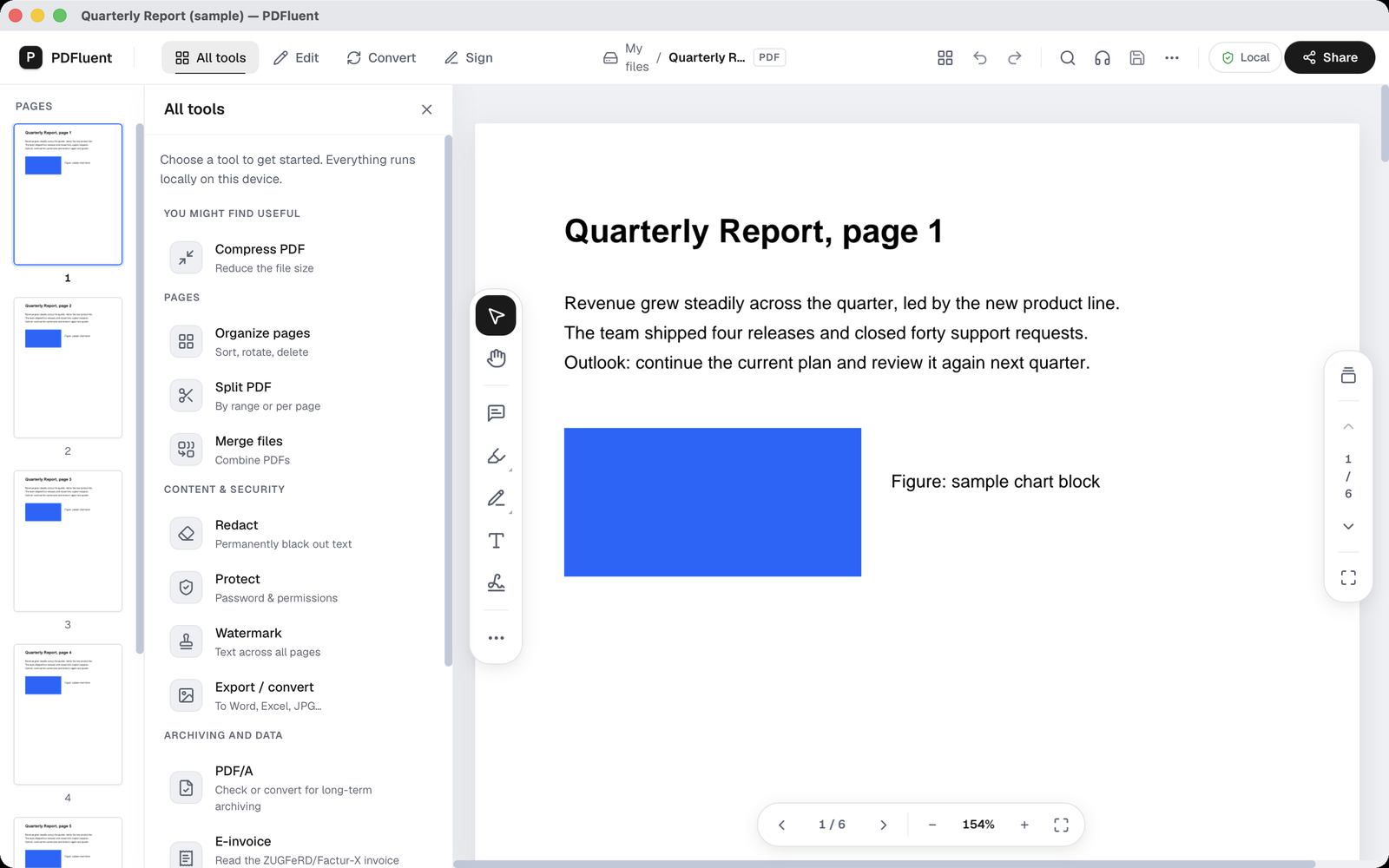1389x868 pixels.
Task: Click the Organize pages grid icon
Action: (186, 342)
